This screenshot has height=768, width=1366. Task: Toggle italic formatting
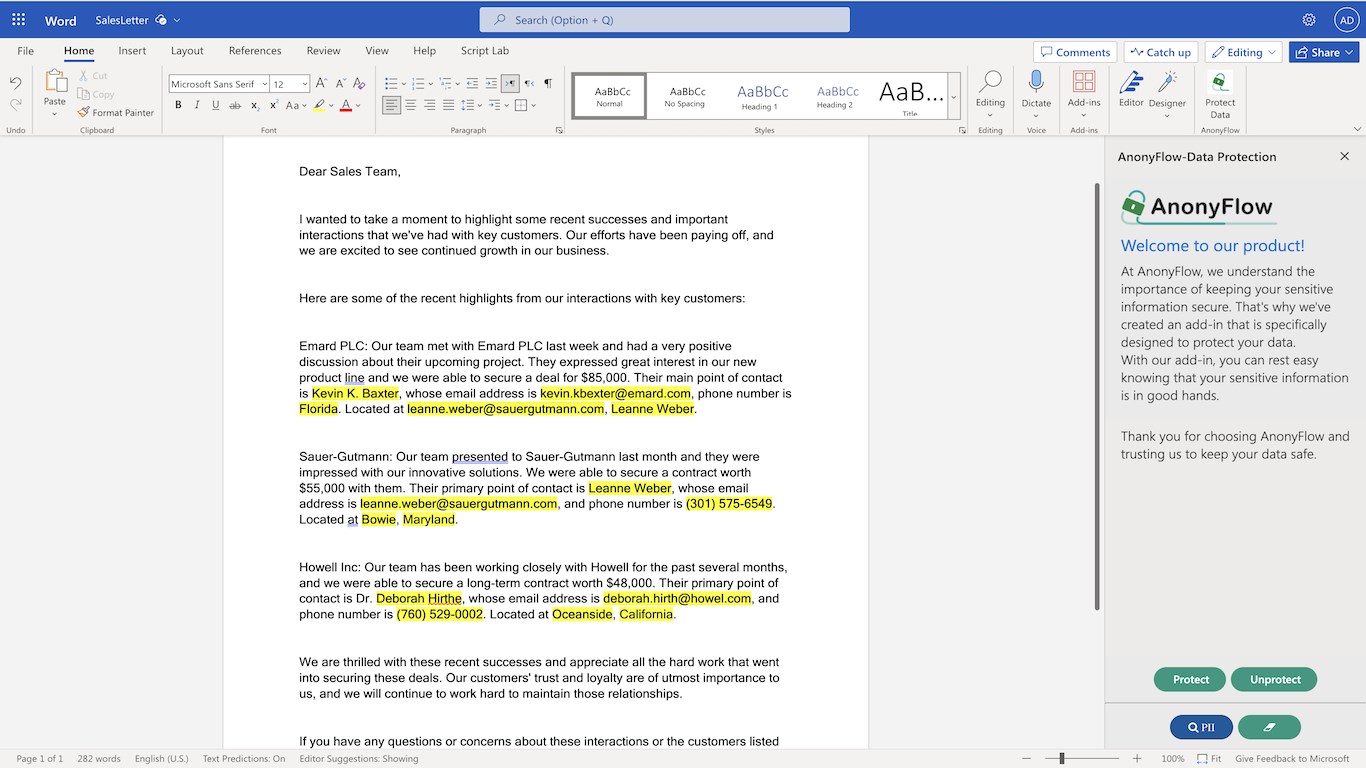coord(197,105)
